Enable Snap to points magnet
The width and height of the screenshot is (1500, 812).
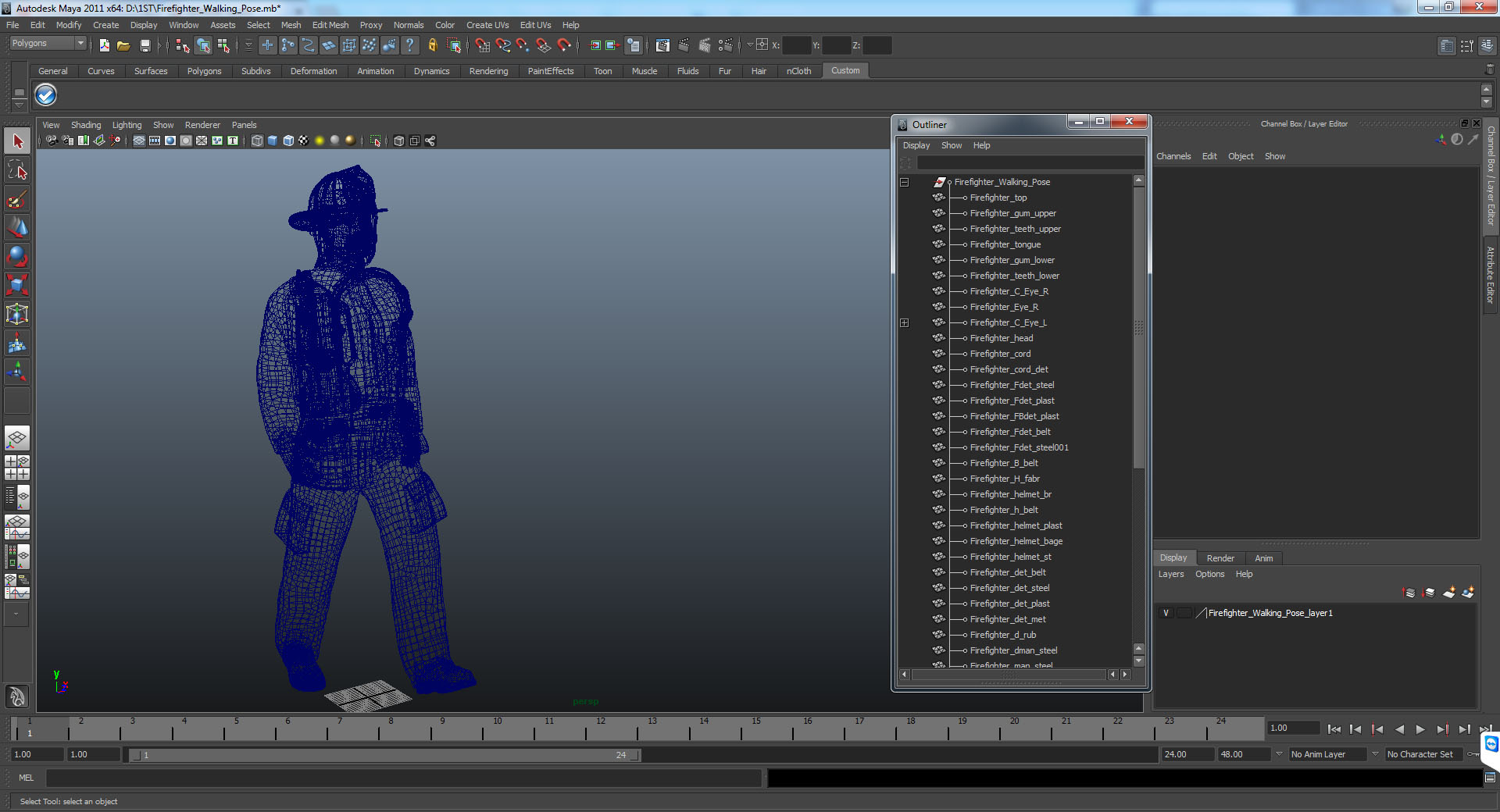523,45
